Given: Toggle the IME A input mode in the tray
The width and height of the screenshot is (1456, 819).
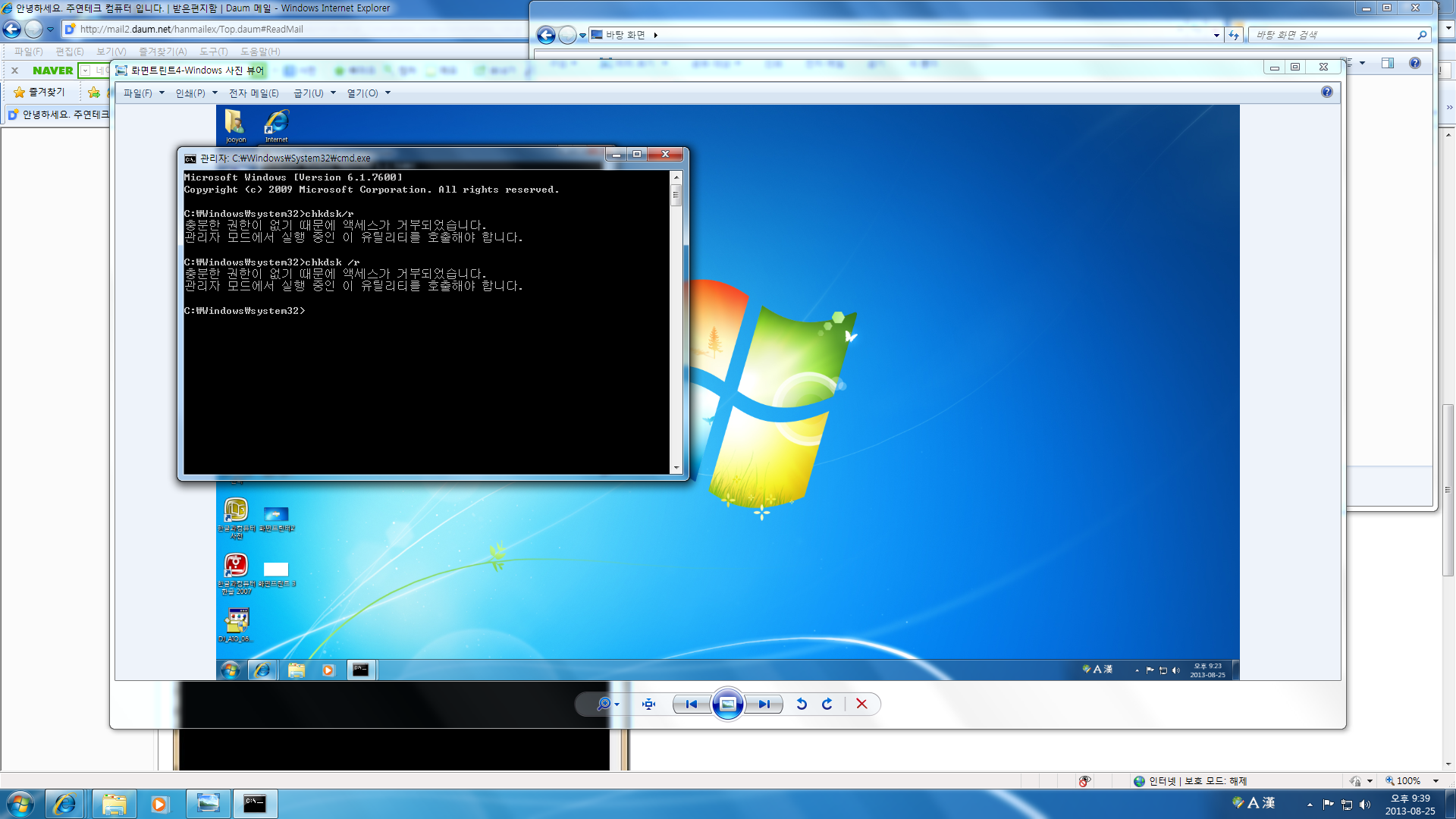Looking at the screenshot, I should pos(1253,802).
